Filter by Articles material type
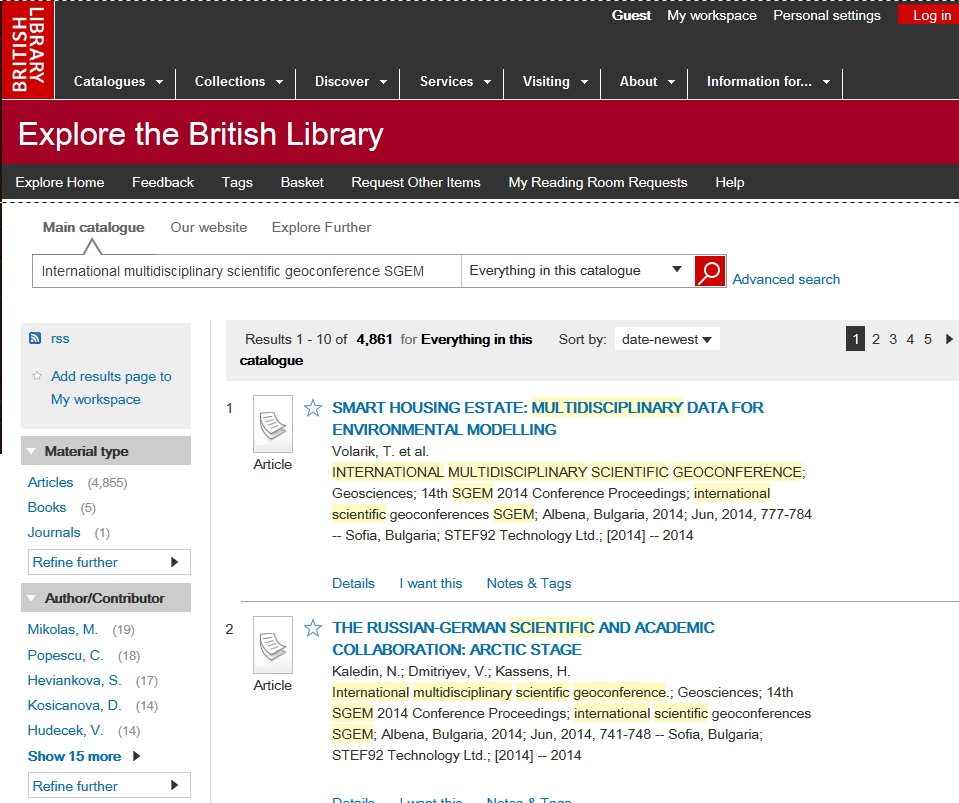 50,483
